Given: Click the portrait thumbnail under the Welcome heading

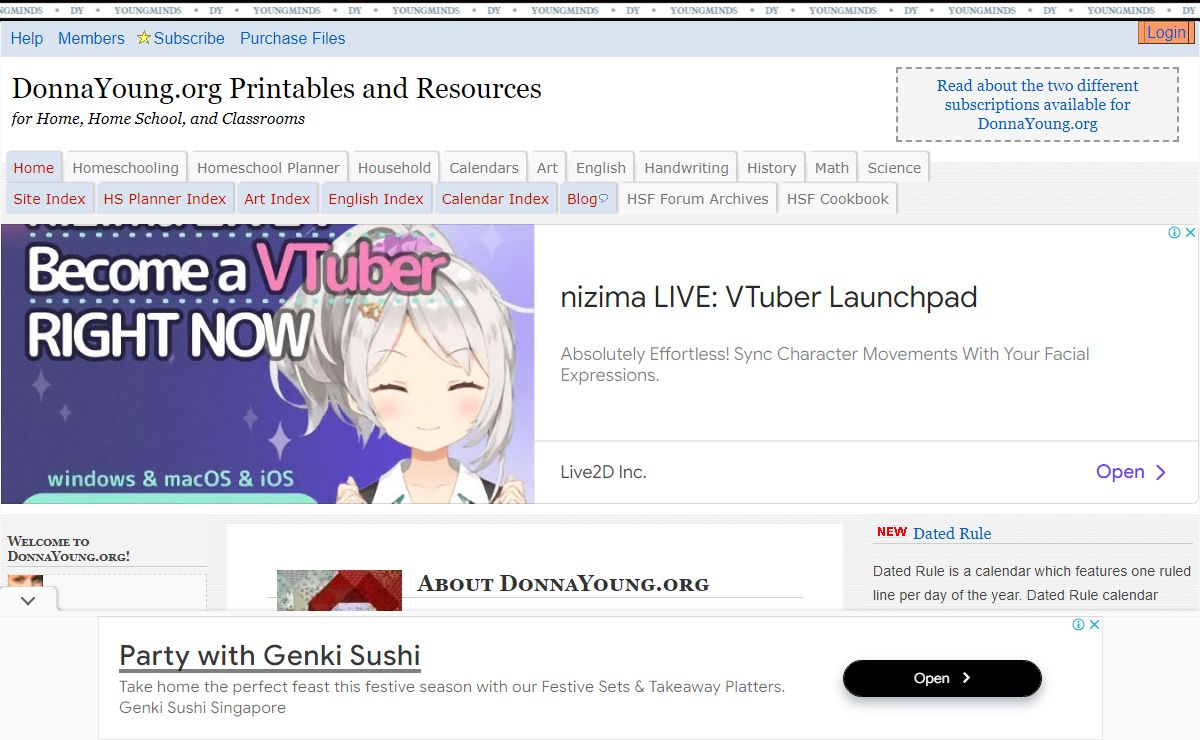Looking at the screenshot, I should (x=25, y=582).
